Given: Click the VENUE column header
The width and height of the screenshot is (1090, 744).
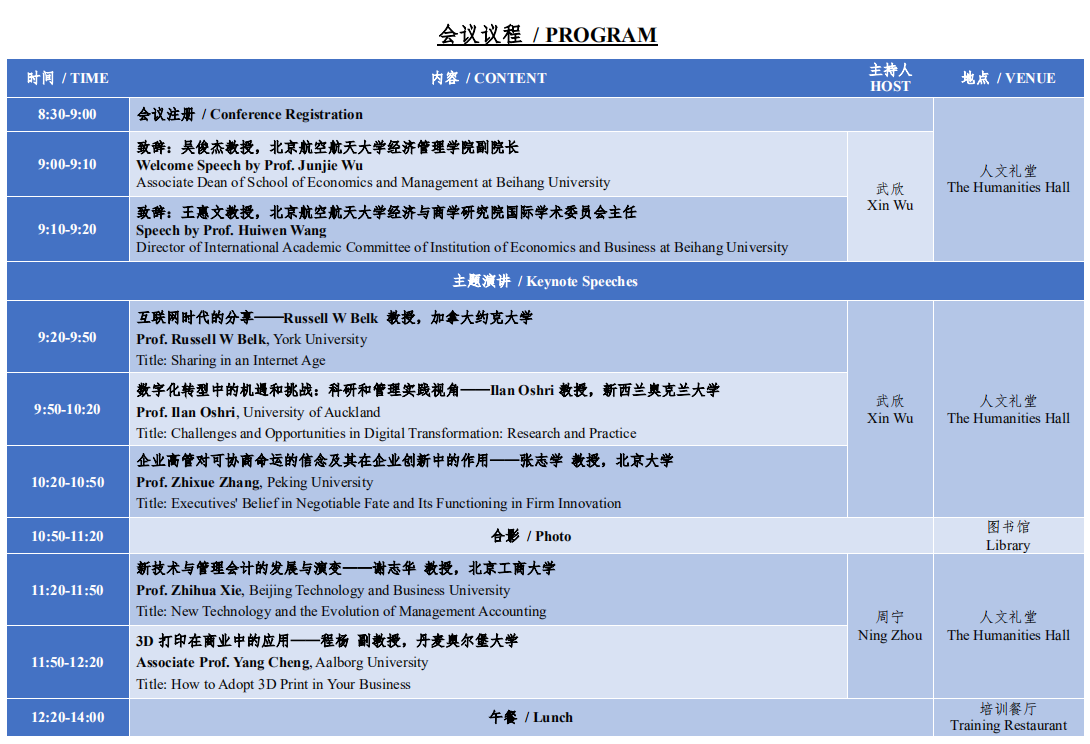Looking at the screenshot, I should (x=1008, y=78).
